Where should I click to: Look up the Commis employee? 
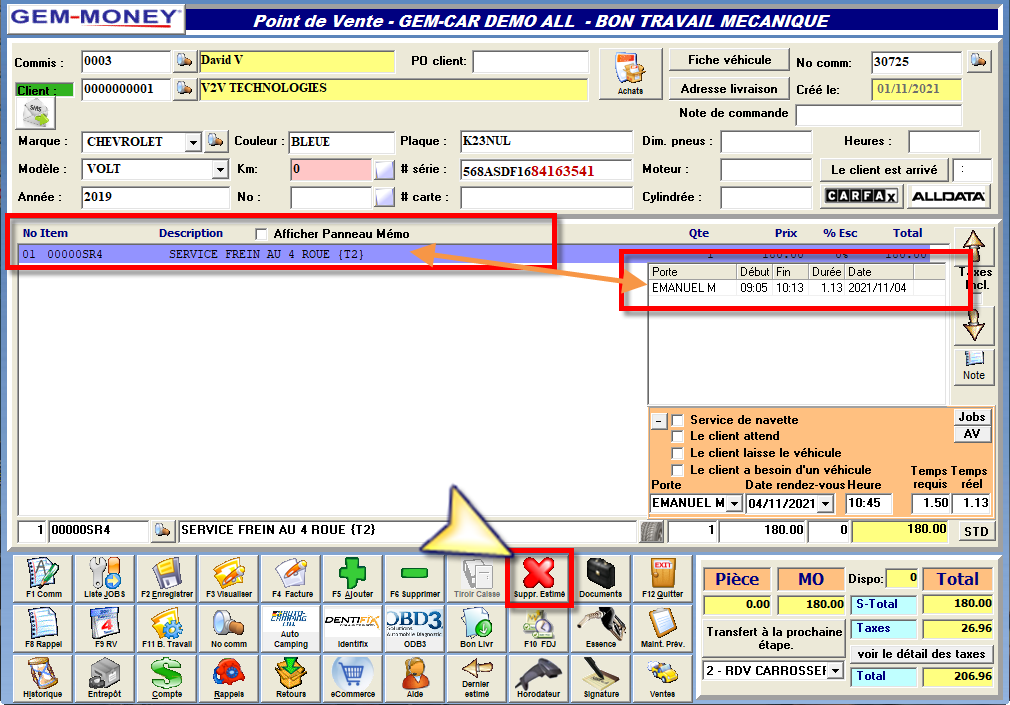click(184, 61)
